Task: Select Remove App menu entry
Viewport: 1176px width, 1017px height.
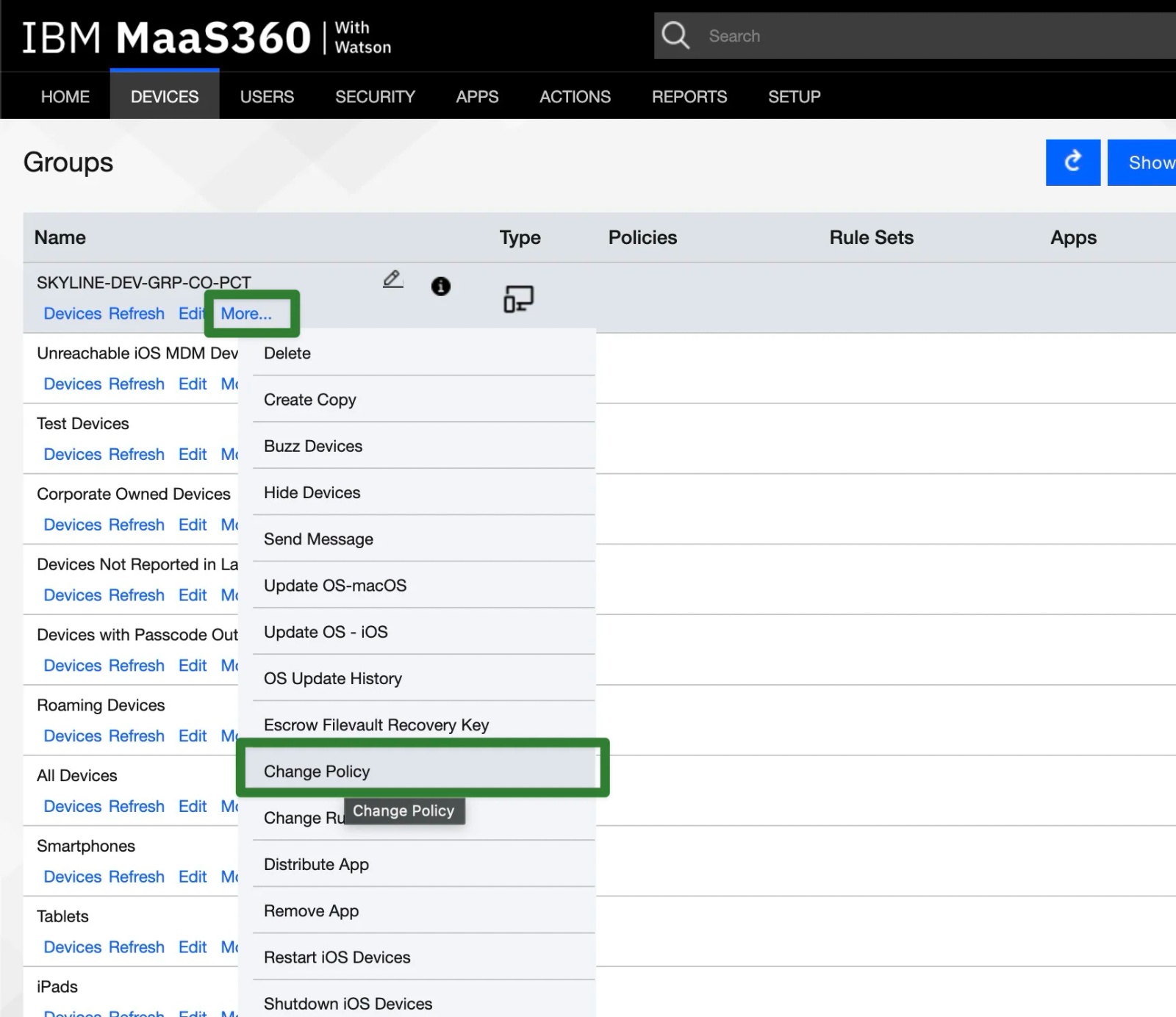Action: (423, 911)
